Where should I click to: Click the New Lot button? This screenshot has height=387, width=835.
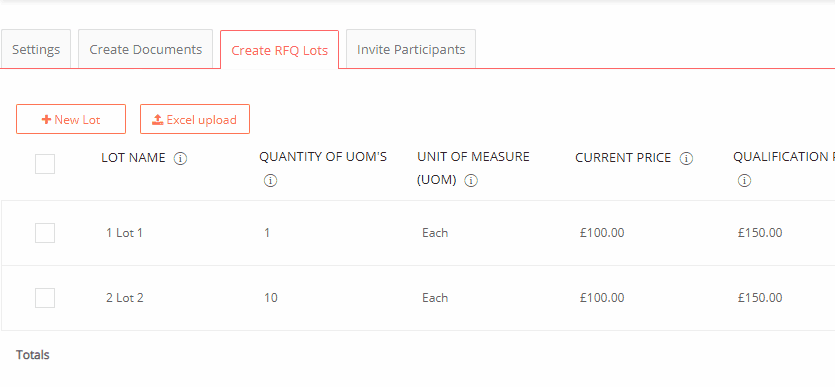tap(71, 119)
